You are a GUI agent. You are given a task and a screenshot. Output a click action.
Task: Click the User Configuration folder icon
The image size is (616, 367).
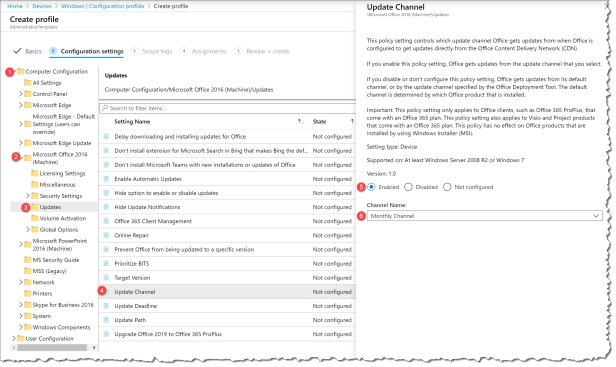pyautogui.click(x=20, y=338)
